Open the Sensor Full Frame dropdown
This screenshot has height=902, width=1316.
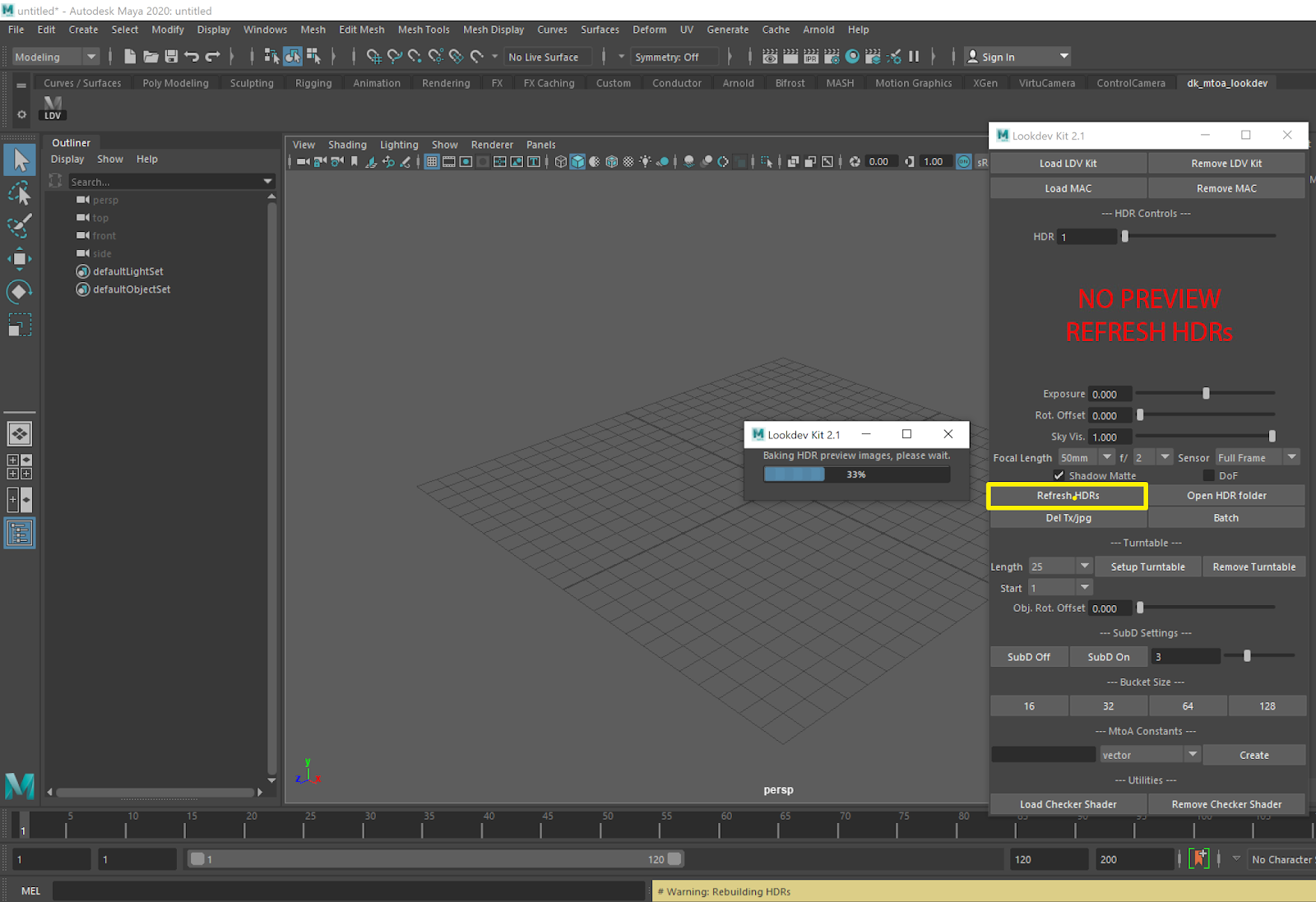coord(1291,457)
